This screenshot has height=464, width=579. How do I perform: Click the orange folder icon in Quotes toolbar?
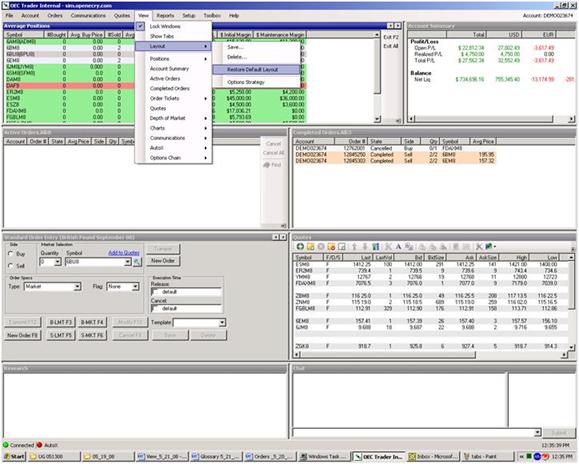pos(331,247)
